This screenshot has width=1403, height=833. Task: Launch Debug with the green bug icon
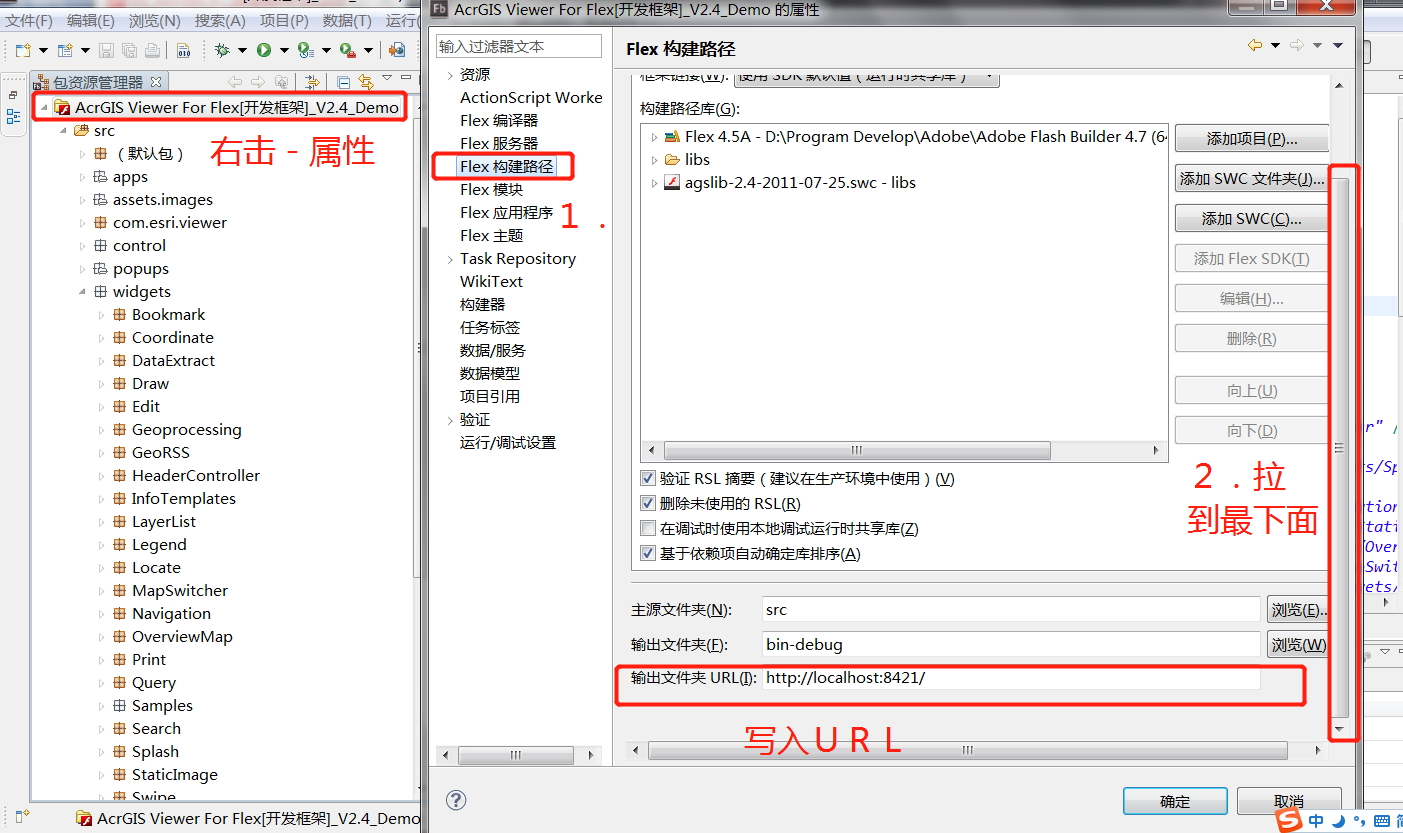point(222,50)
